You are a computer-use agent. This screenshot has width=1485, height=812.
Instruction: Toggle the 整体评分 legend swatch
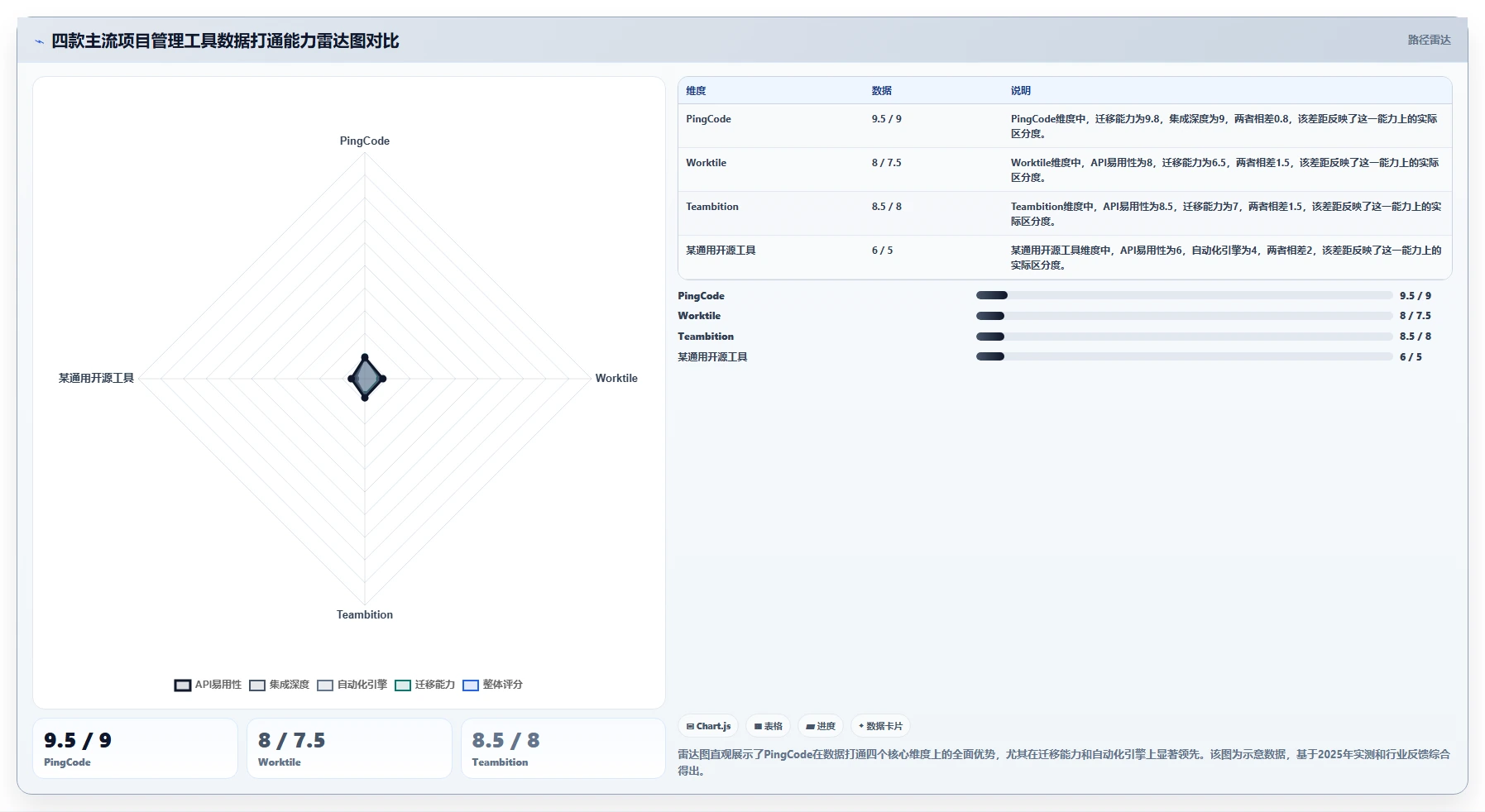click(471, 685)
